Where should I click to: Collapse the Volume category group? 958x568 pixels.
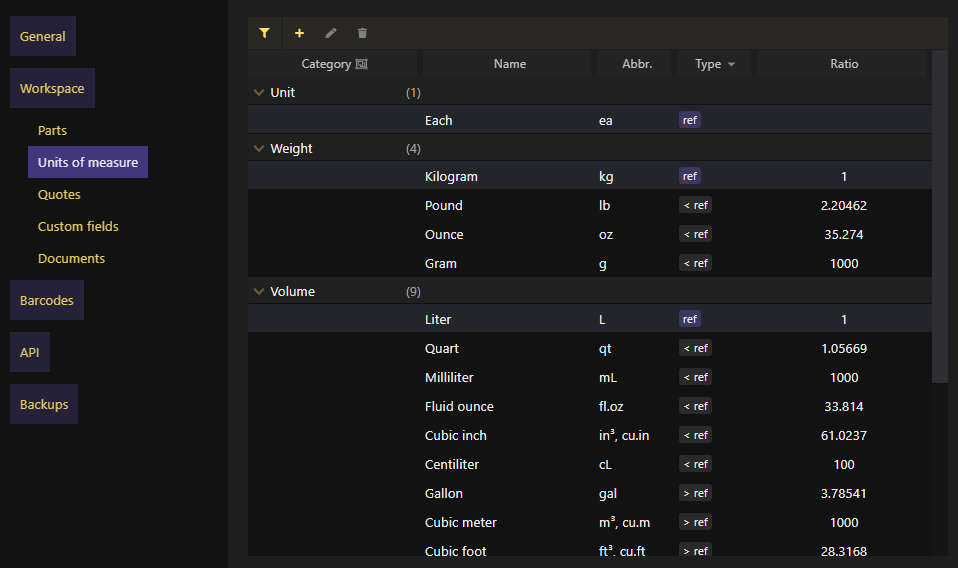[x=259, y=291]
